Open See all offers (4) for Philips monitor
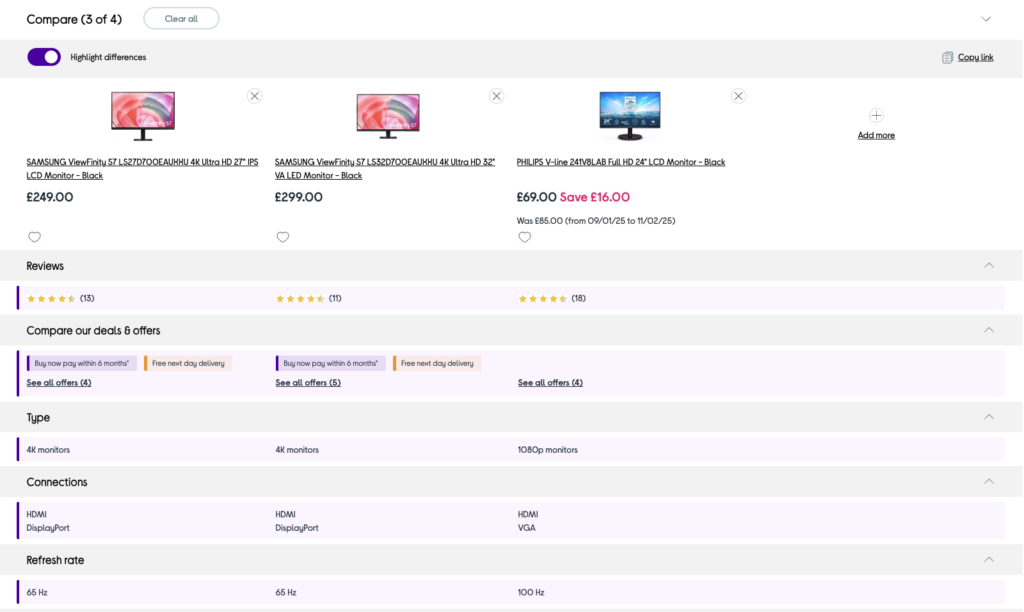Screen dimensions: 1024x612 (x=550, y=383)
